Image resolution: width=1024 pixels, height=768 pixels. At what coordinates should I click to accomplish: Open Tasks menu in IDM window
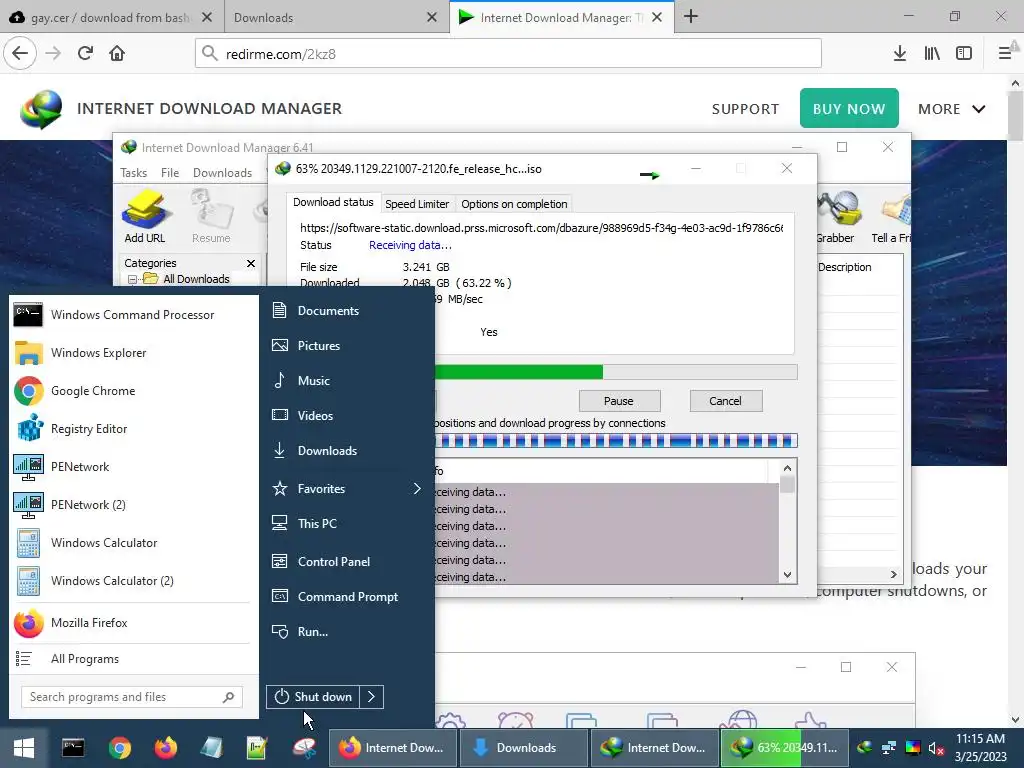(x=133, y=172)
